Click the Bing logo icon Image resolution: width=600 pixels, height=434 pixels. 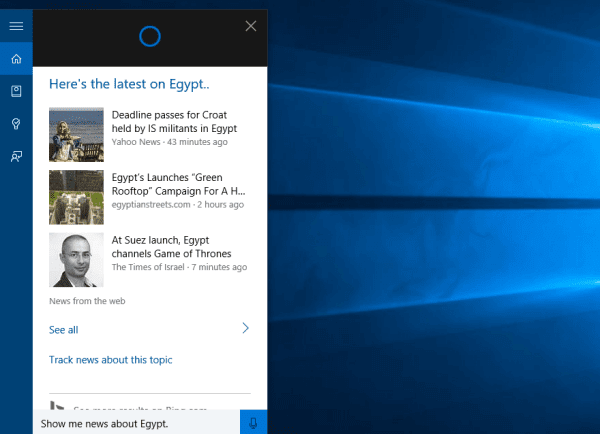[57, 406]
